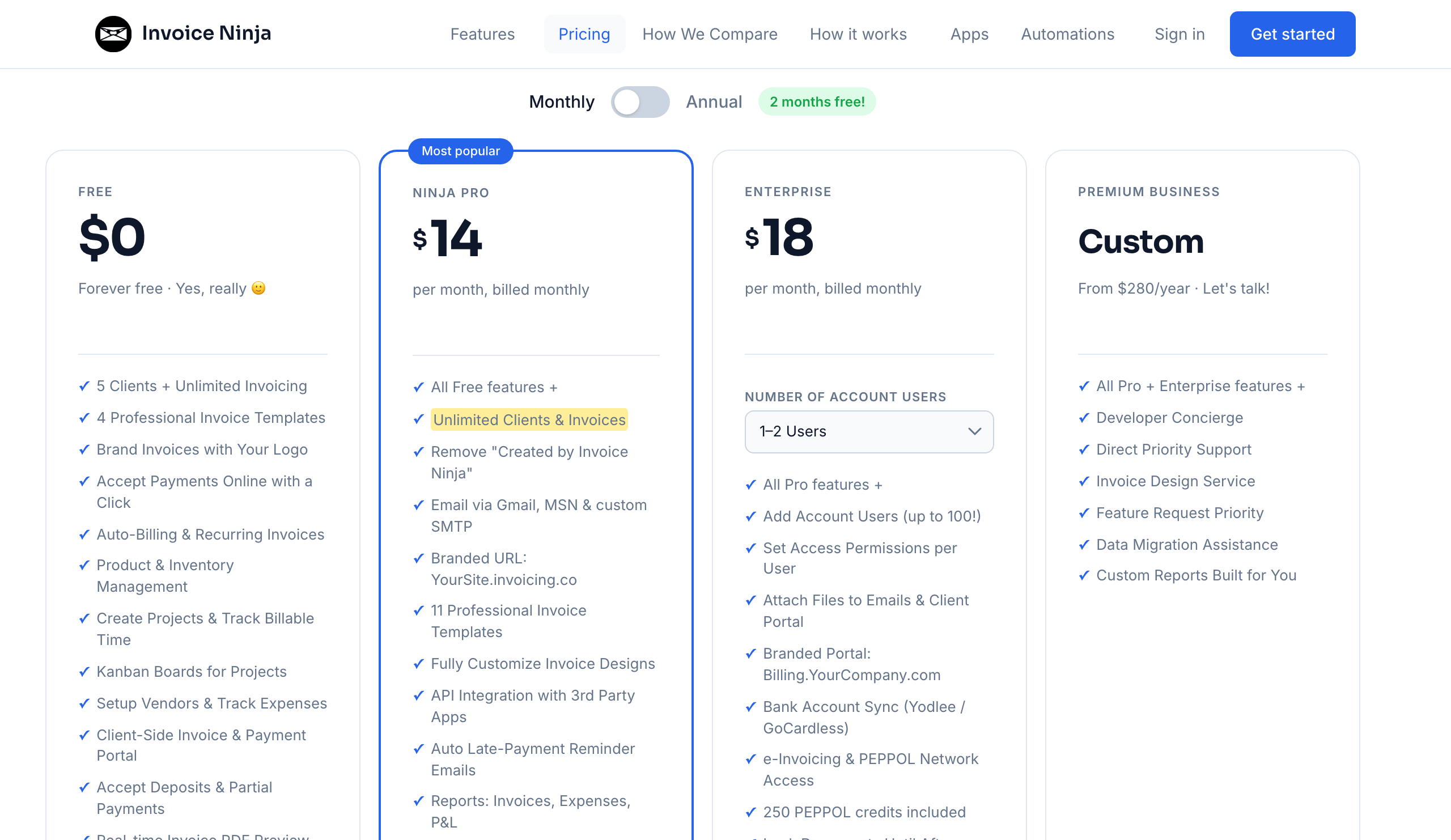Click checkmark beside Custom Reports Built for You

tap(1084, 575)
